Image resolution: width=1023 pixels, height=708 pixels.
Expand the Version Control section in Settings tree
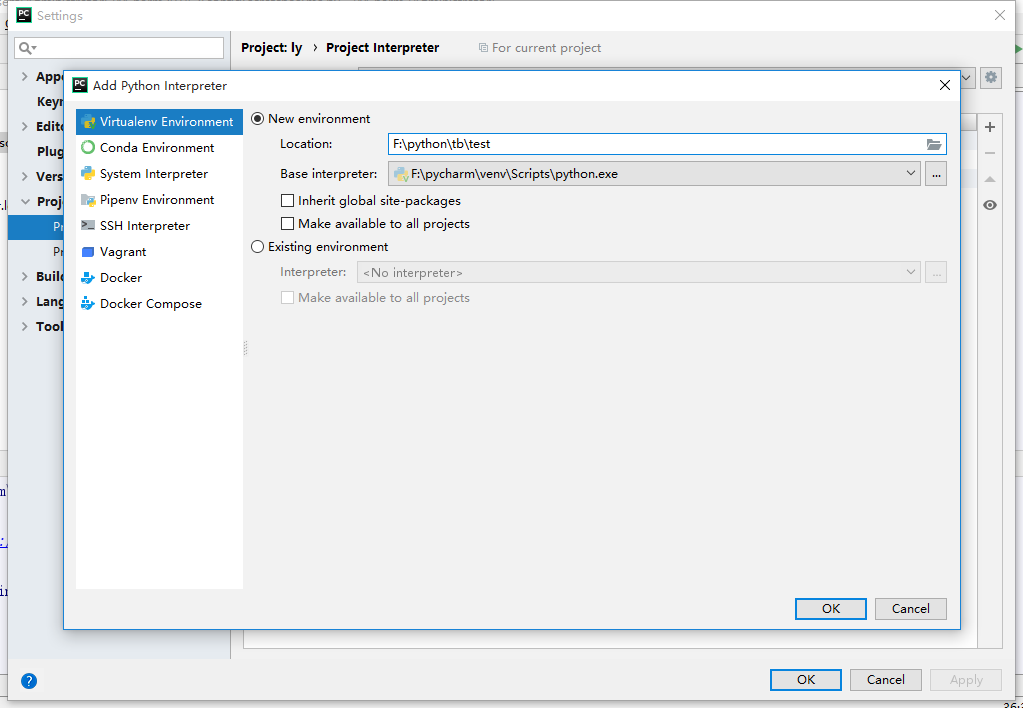pos(25,177)
